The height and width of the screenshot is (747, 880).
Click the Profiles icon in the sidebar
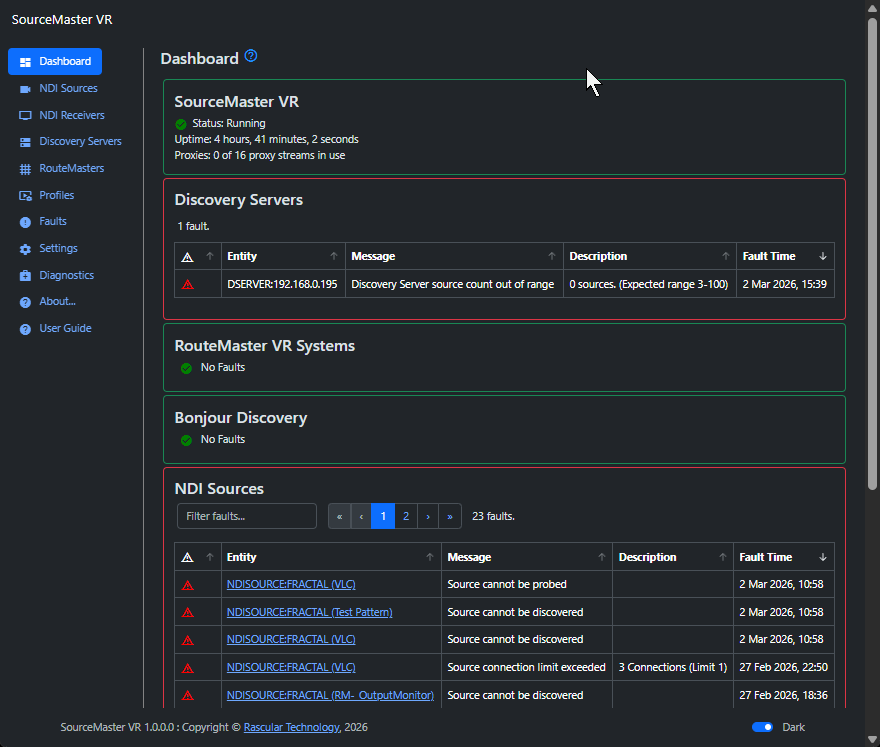click(25, 196)
